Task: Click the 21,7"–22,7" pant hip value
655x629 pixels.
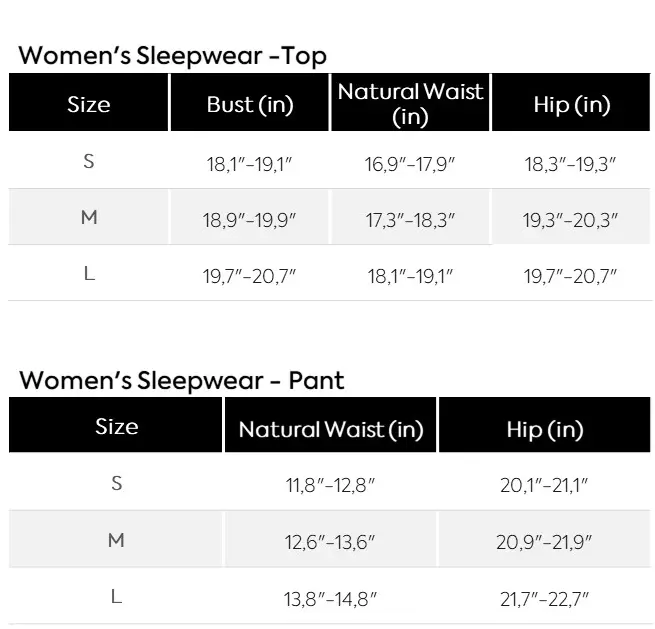Action: click(544, 600)
